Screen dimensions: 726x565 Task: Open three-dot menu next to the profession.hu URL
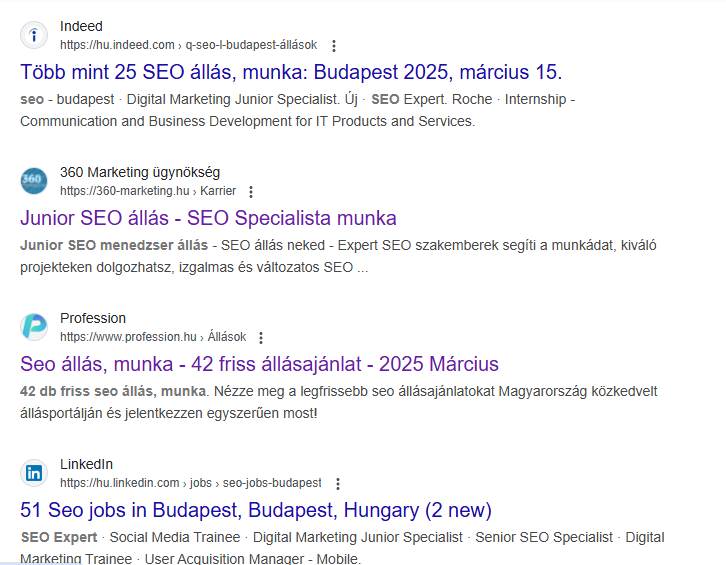pos(261,338)
